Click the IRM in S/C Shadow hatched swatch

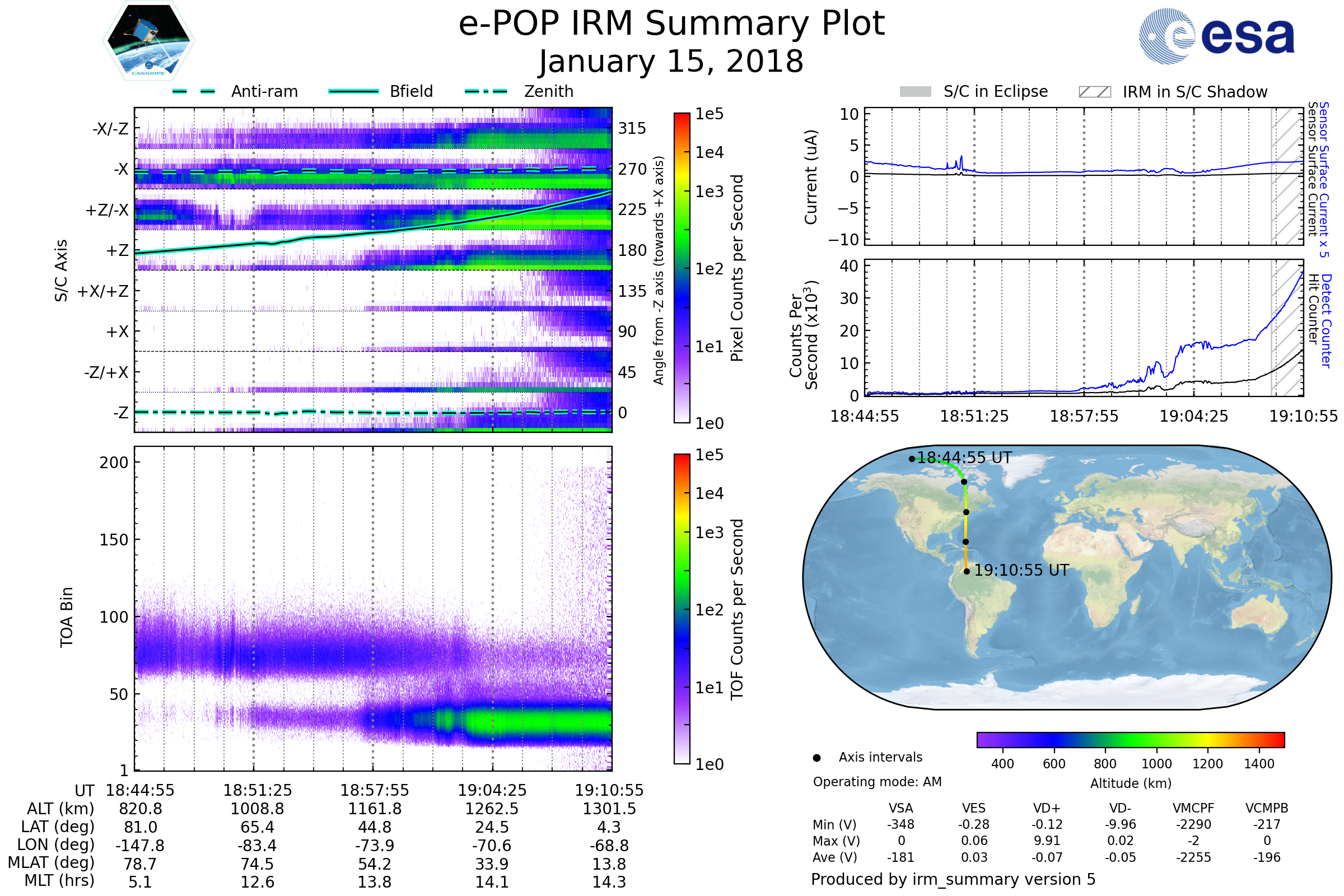(1094, 92)
